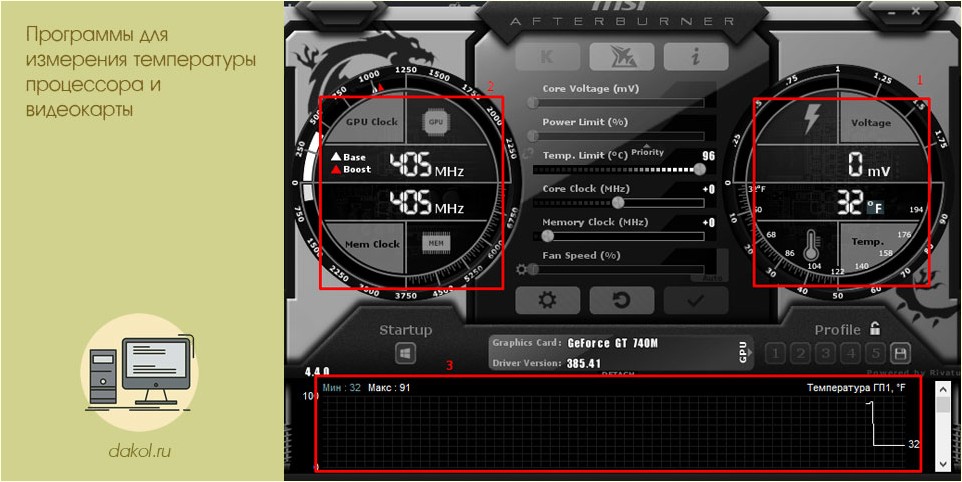Click the 'Макс : 91' value
This screenshot has width=962, height=482.
[x=389, y=388]
